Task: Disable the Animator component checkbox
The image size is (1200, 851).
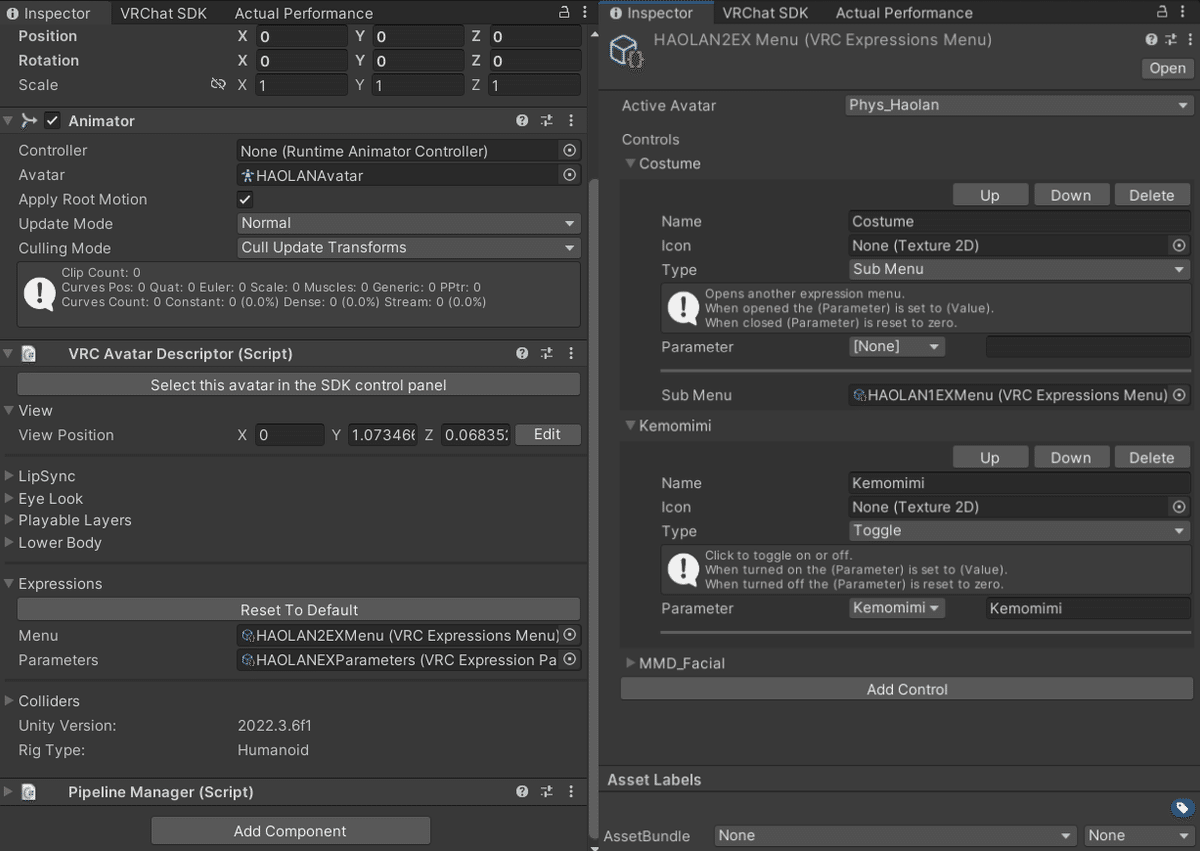Action: click(53, 121)
